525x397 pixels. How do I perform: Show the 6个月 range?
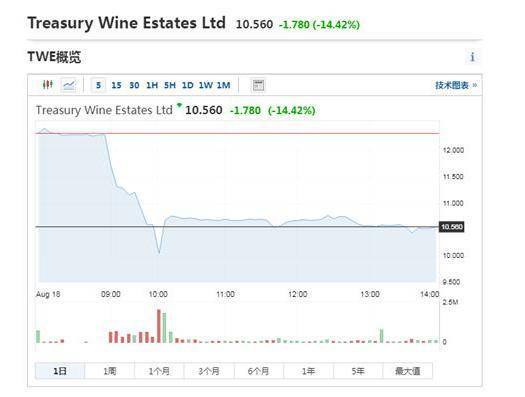pyautogui.click(x=258, y=371)
